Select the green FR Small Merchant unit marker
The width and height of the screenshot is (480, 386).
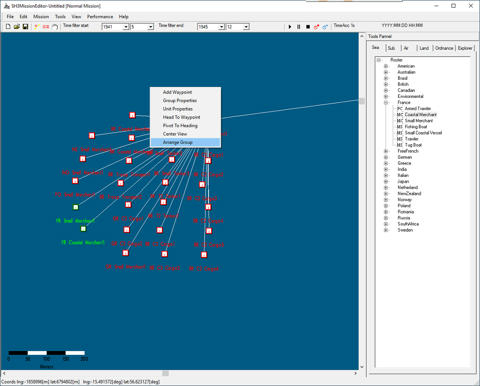76,207
